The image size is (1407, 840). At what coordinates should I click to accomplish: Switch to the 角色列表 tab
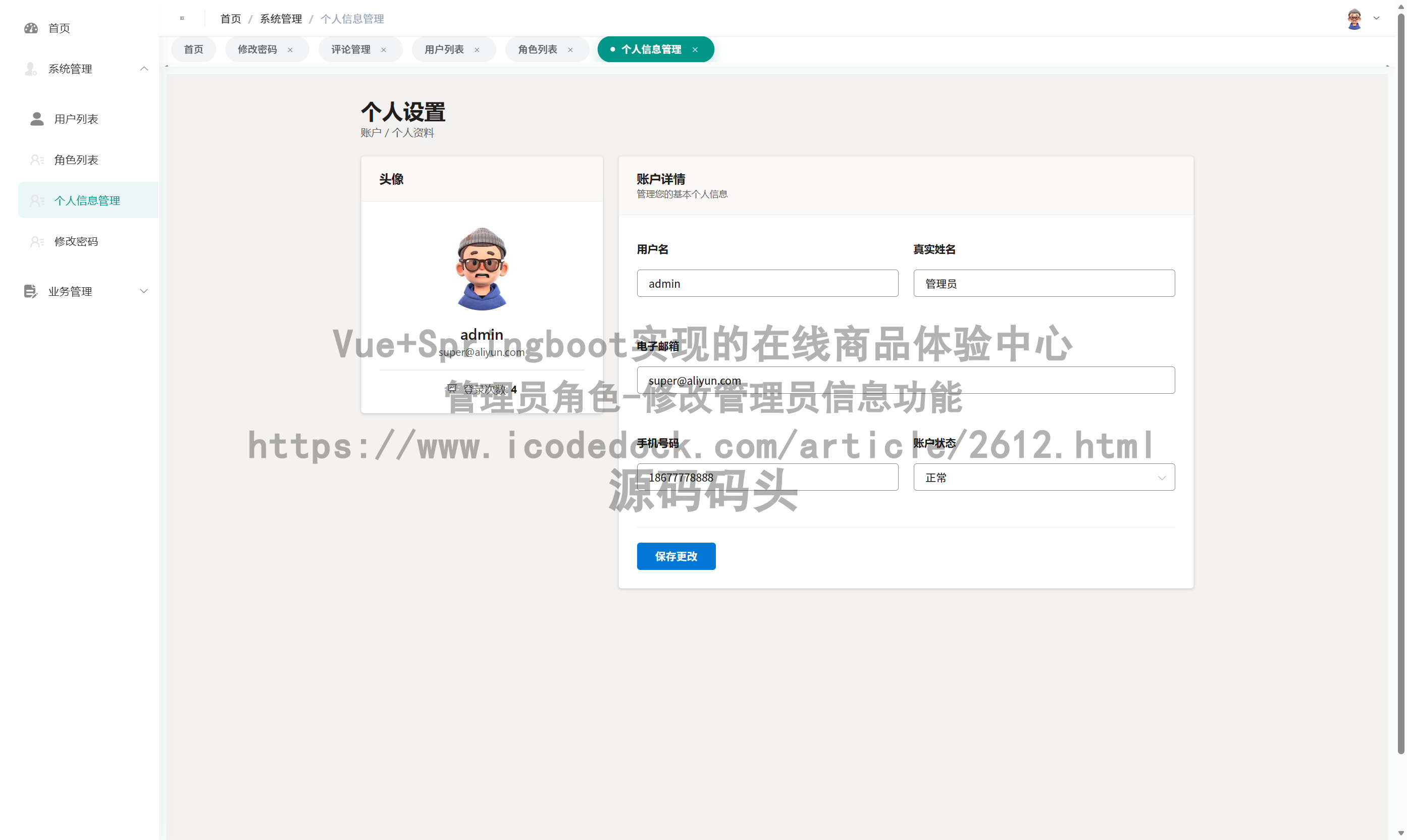(536, 50)
